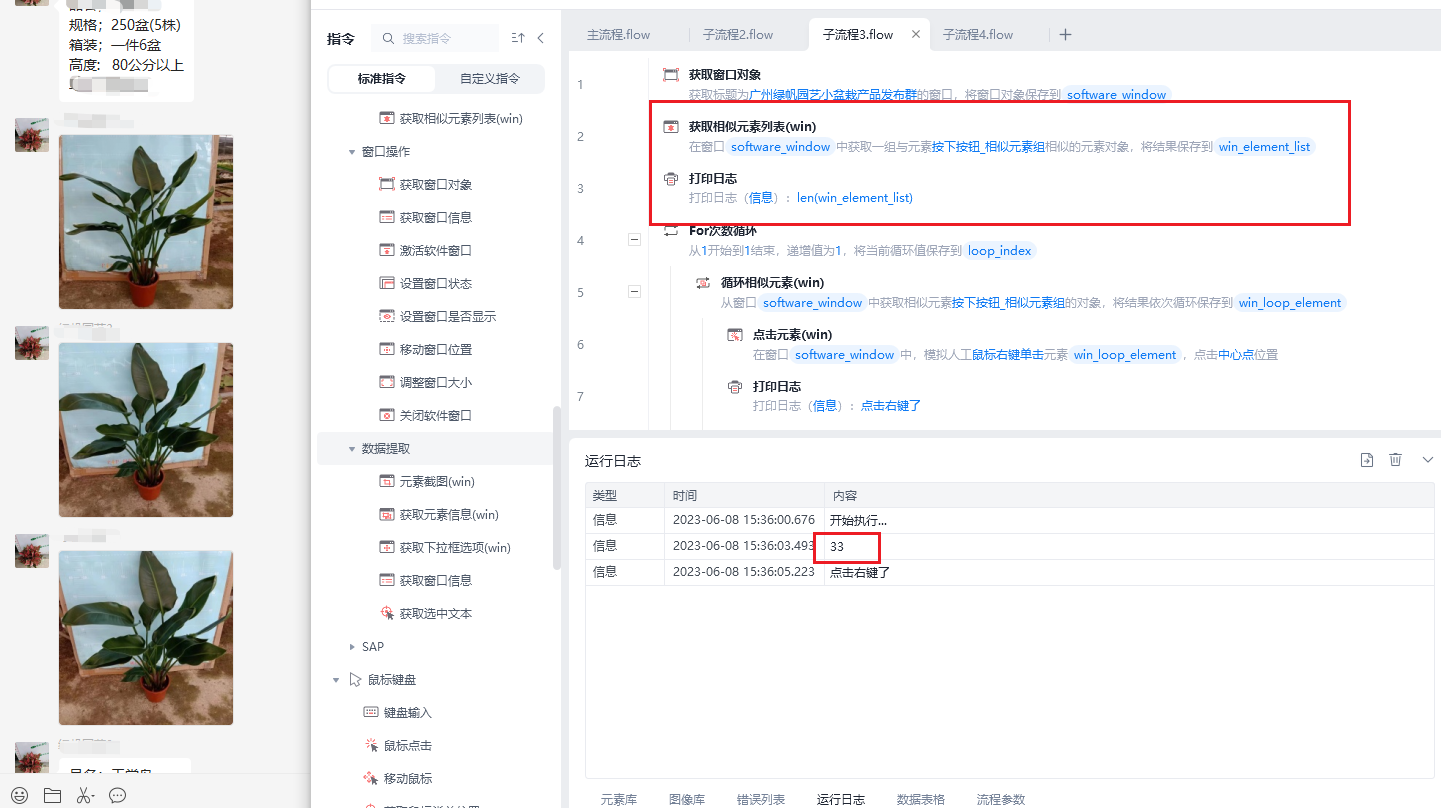Pick the 设置窗口是否显示 instruction

point(437,316)
